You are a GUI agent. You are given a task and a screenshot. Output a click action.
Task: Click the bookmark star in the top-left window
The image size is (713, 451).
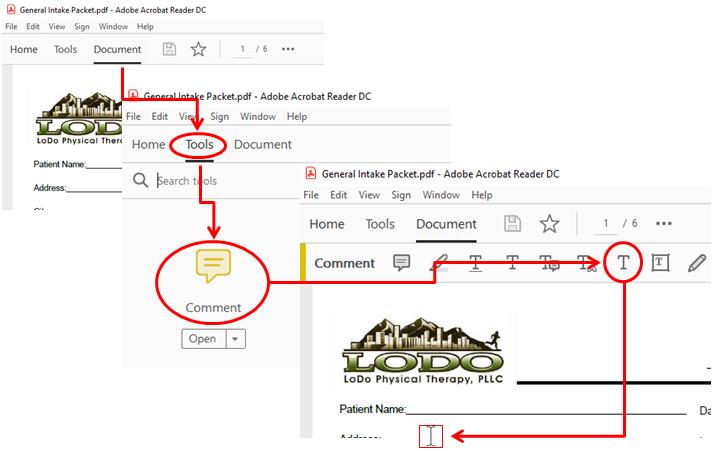pos(198,49)
